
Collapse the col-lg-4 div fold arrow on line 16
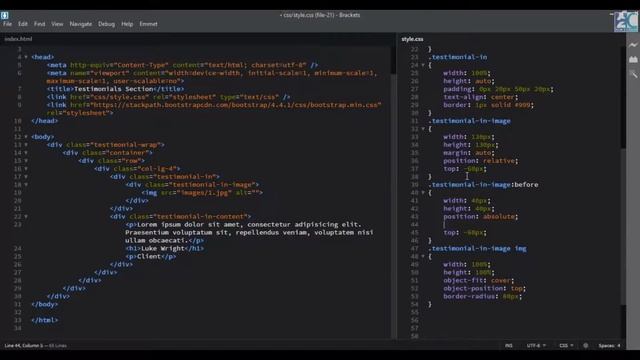(26, 169)
